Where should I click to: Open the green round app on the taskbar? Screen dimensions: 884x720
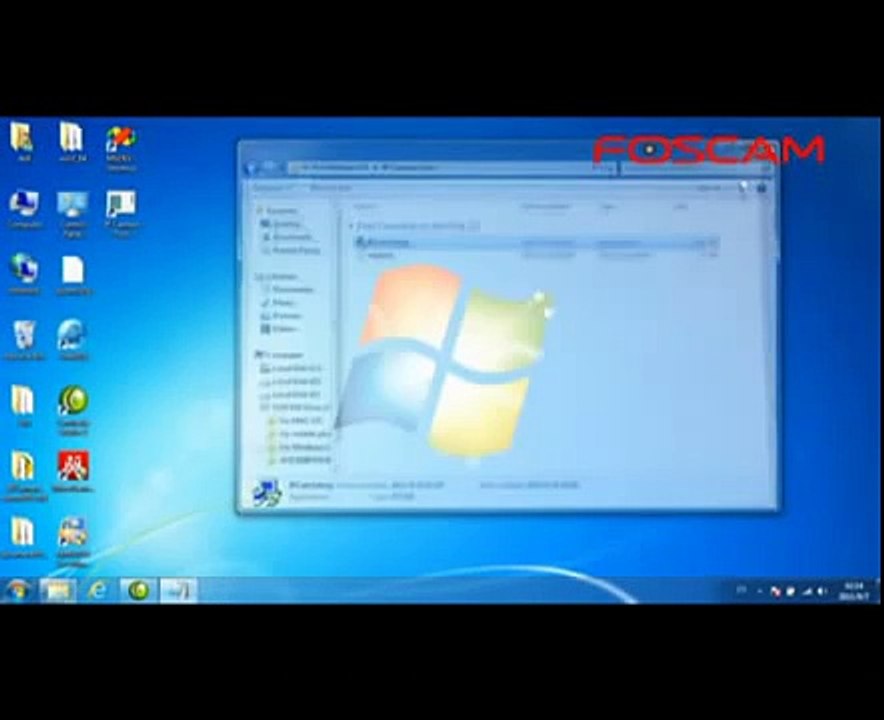tap(139, 591)
